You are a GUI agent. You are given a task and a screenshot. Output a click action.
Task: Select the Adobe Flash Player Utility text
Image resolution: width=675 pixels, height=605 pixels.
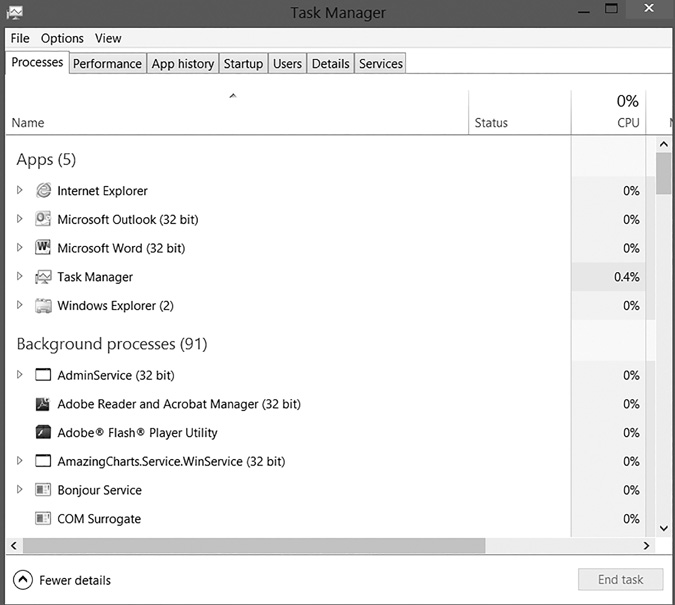[x=137, y=433]
